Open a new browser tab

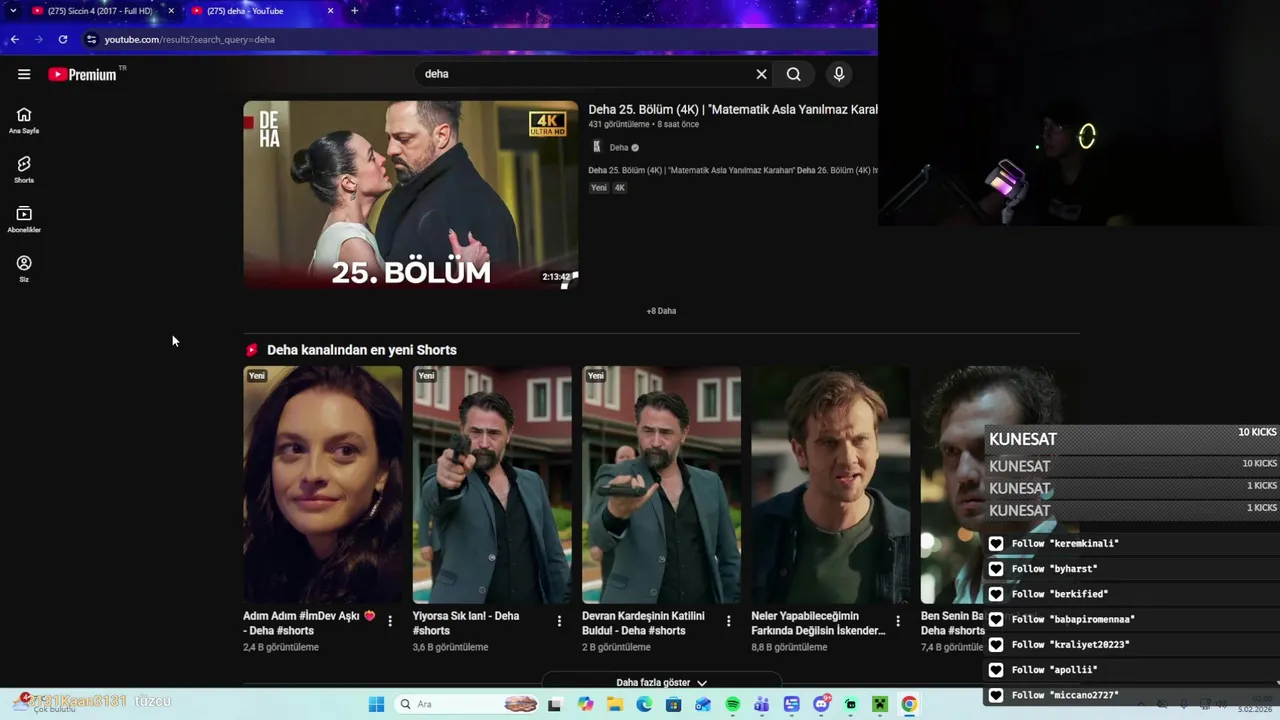tap(354, 11)
